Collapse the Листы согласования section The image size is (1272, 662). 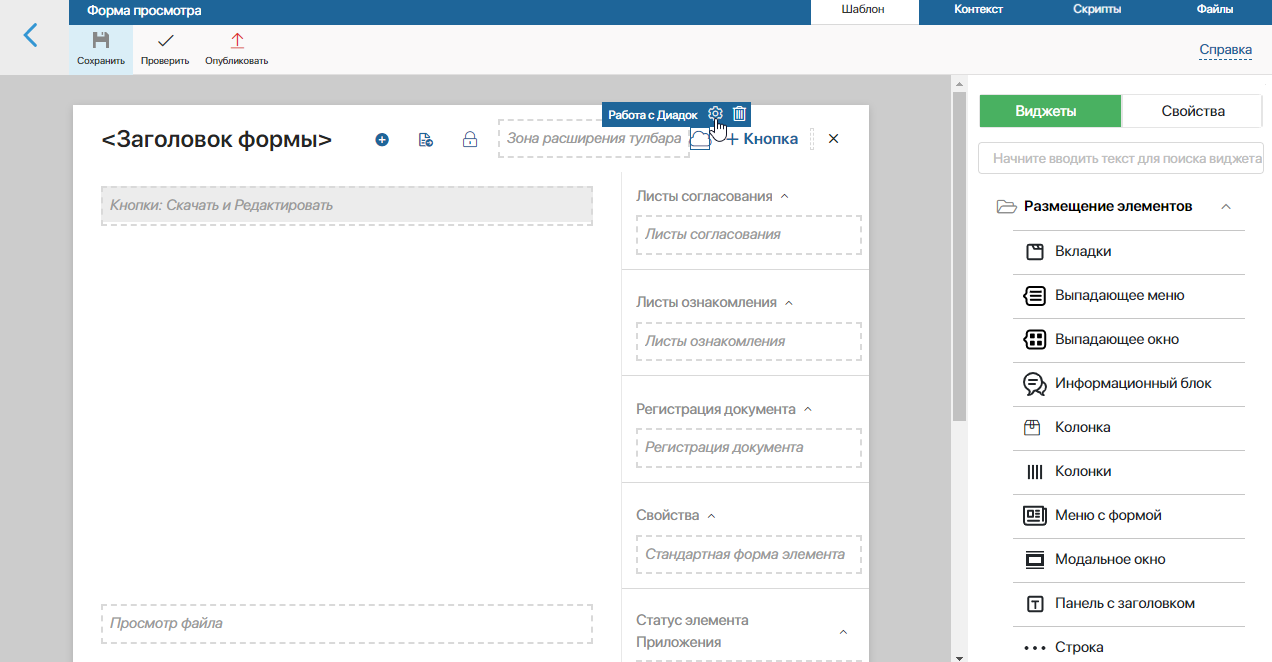tap(784, 197)
